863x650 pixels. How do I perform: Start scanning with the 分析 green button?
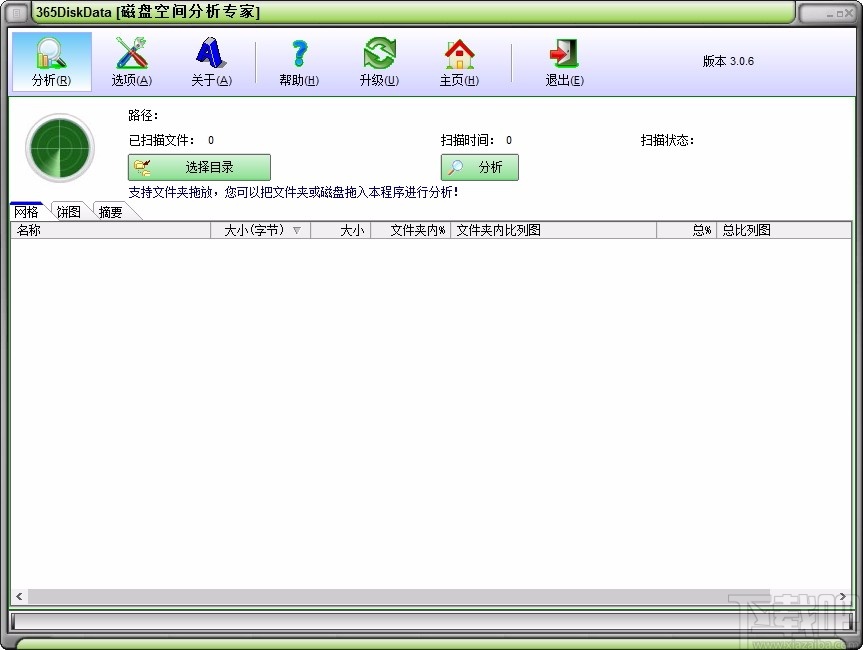click(479, 167)
